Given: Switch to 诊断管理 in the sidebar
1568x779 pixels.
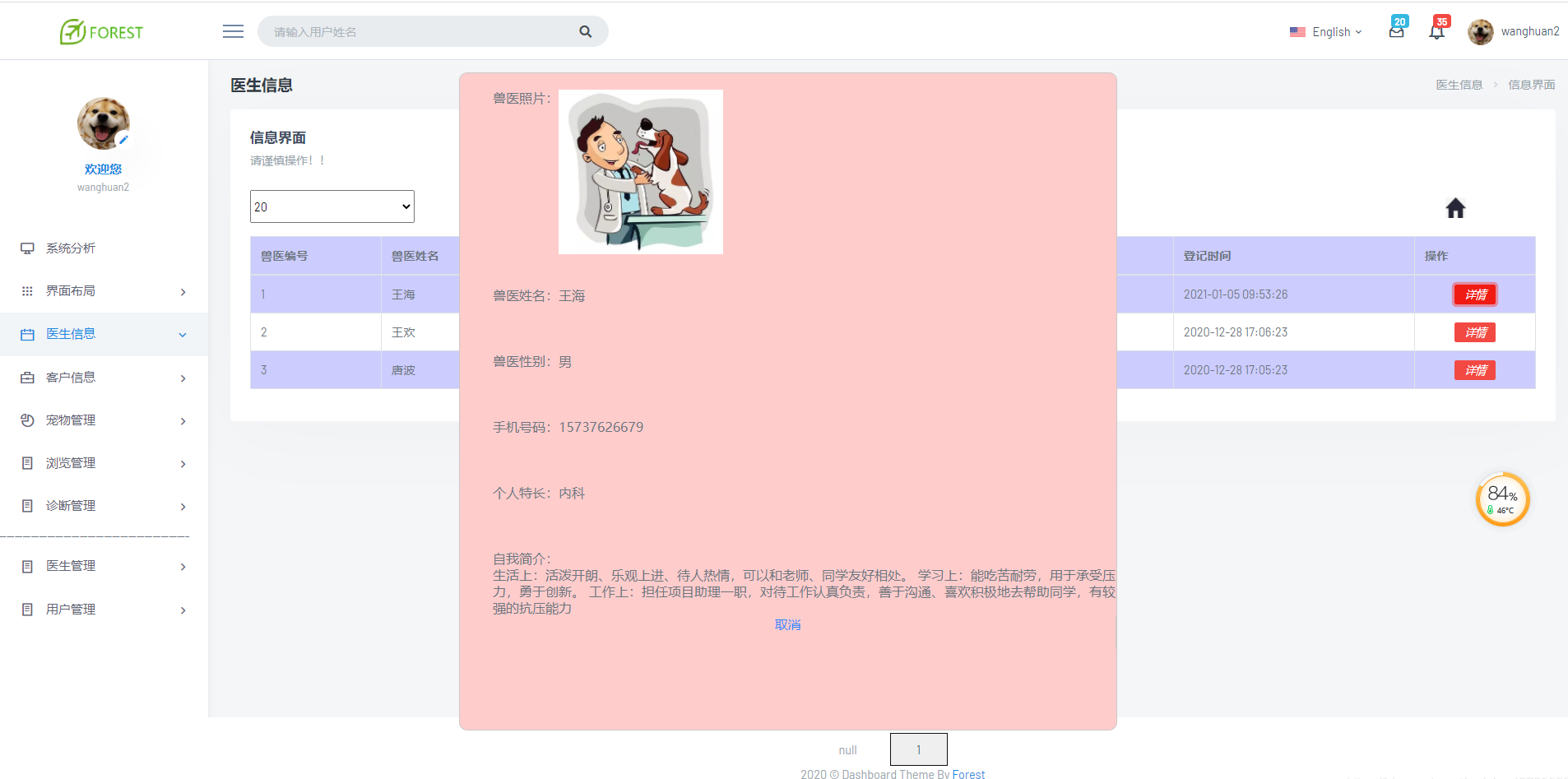Looking at the screenshot, I should pos(72,505).
